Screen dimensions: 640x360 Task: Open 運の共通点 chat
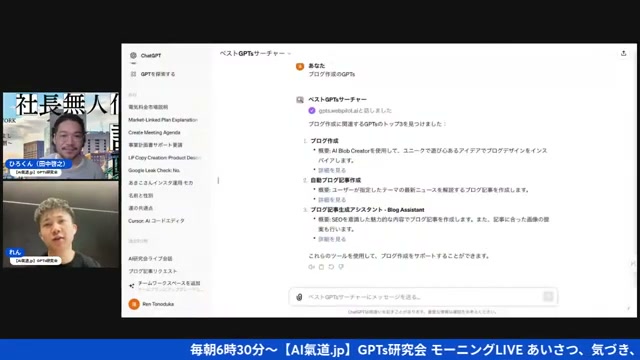pos(140,208)
